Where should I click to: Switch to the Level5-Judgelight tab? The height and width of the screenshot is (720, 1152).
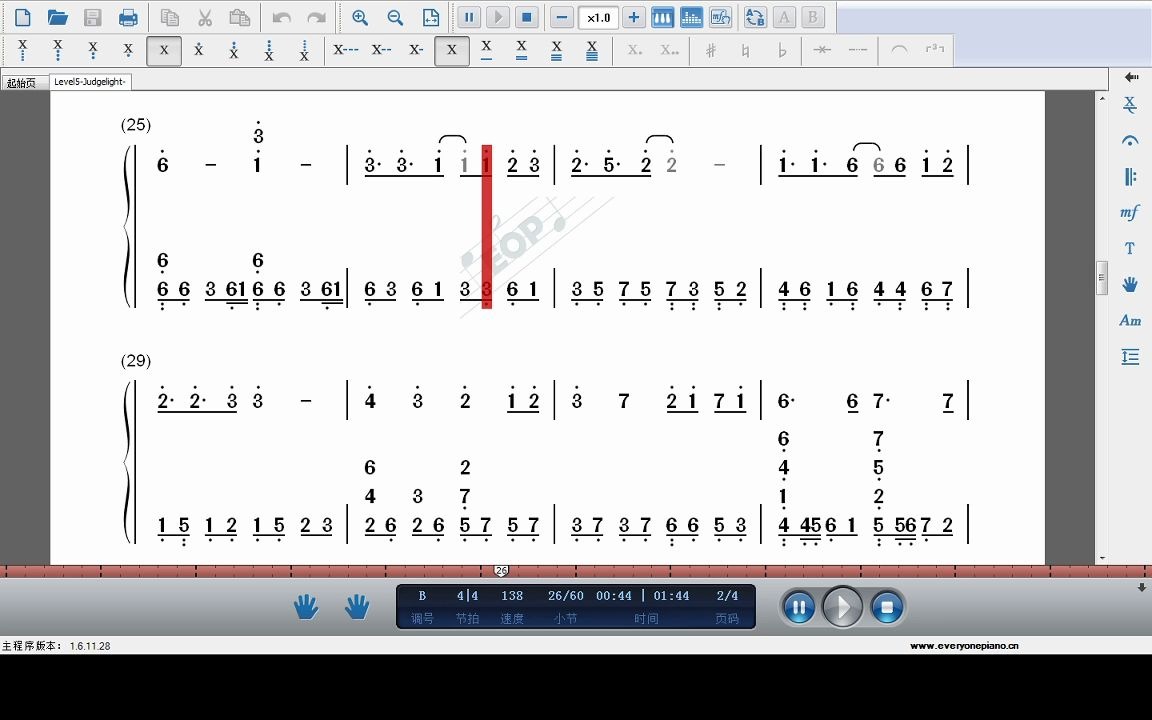tap(90, 82)
